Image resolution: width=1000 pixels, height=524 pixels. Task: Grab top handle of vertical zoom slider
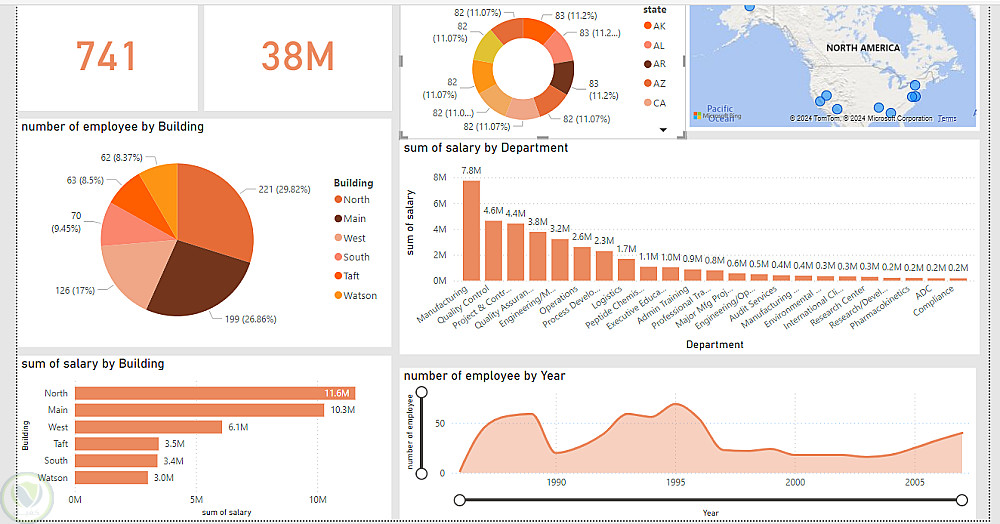[422, 392]
